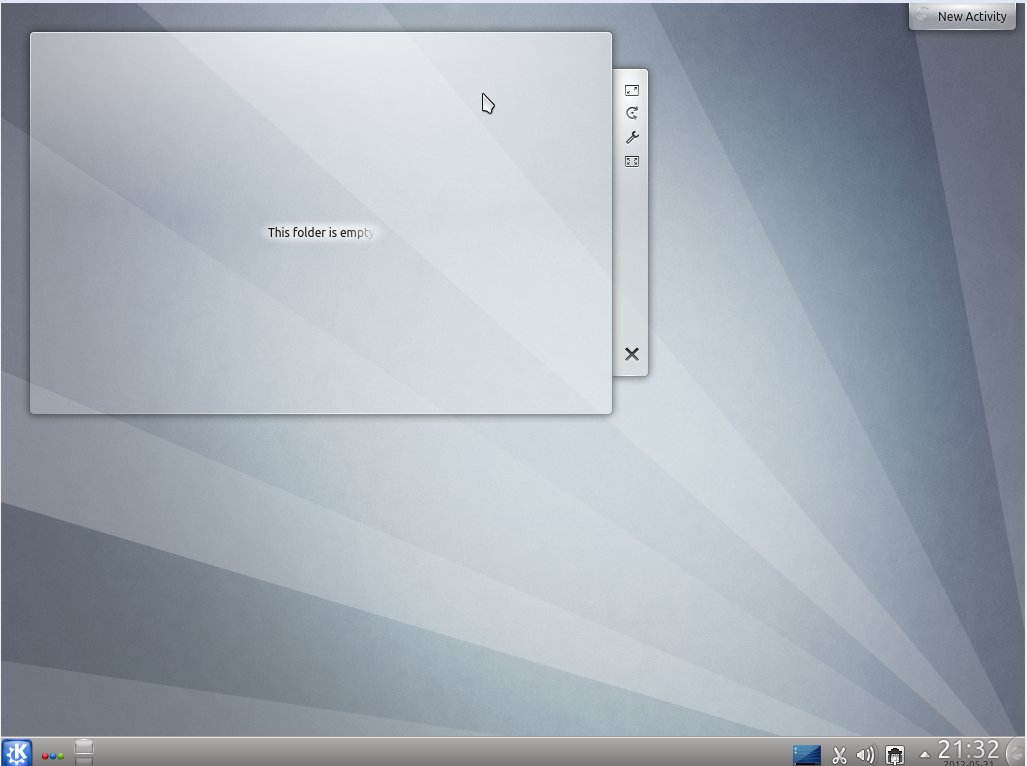Open the Kickoff application launcher
The height and width of the screenshot is (766, 1027).
(15, 752)
